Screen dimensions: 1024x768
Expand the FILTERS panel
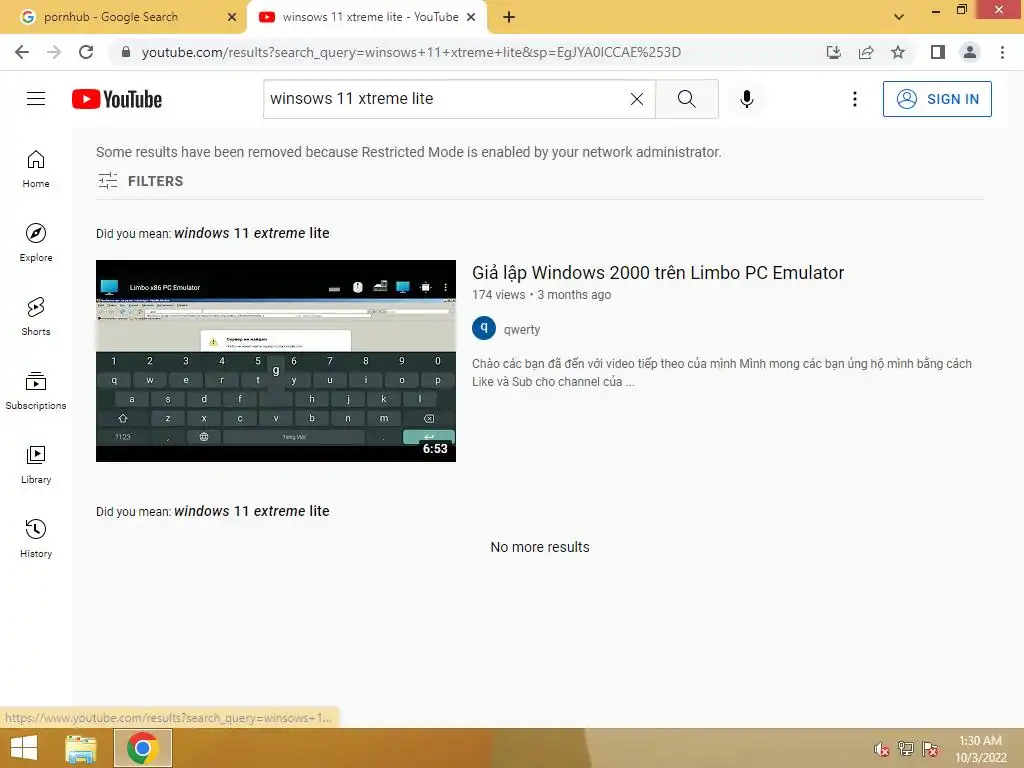point(140,181)
